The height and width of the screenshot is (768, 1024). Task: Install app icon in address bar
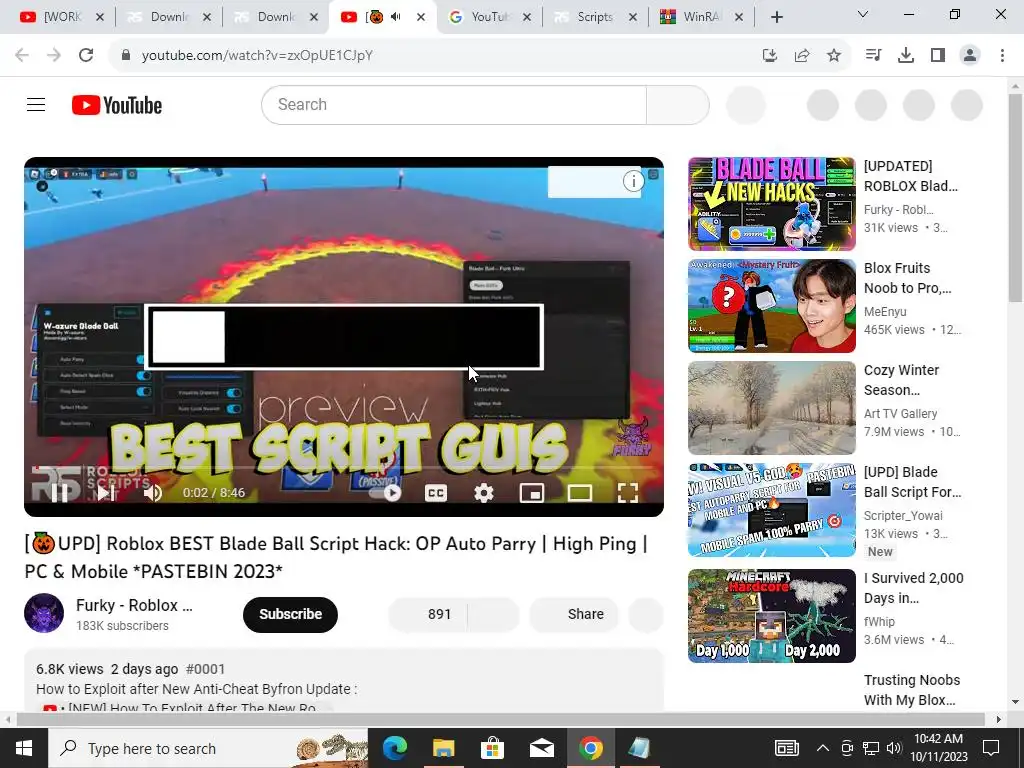(x=770, y=55)
